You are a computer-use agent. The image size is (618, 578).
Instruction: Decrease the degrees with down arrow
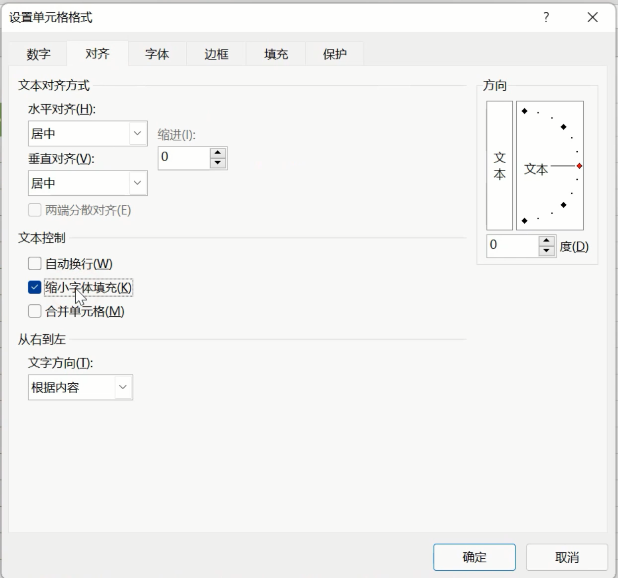546,251
